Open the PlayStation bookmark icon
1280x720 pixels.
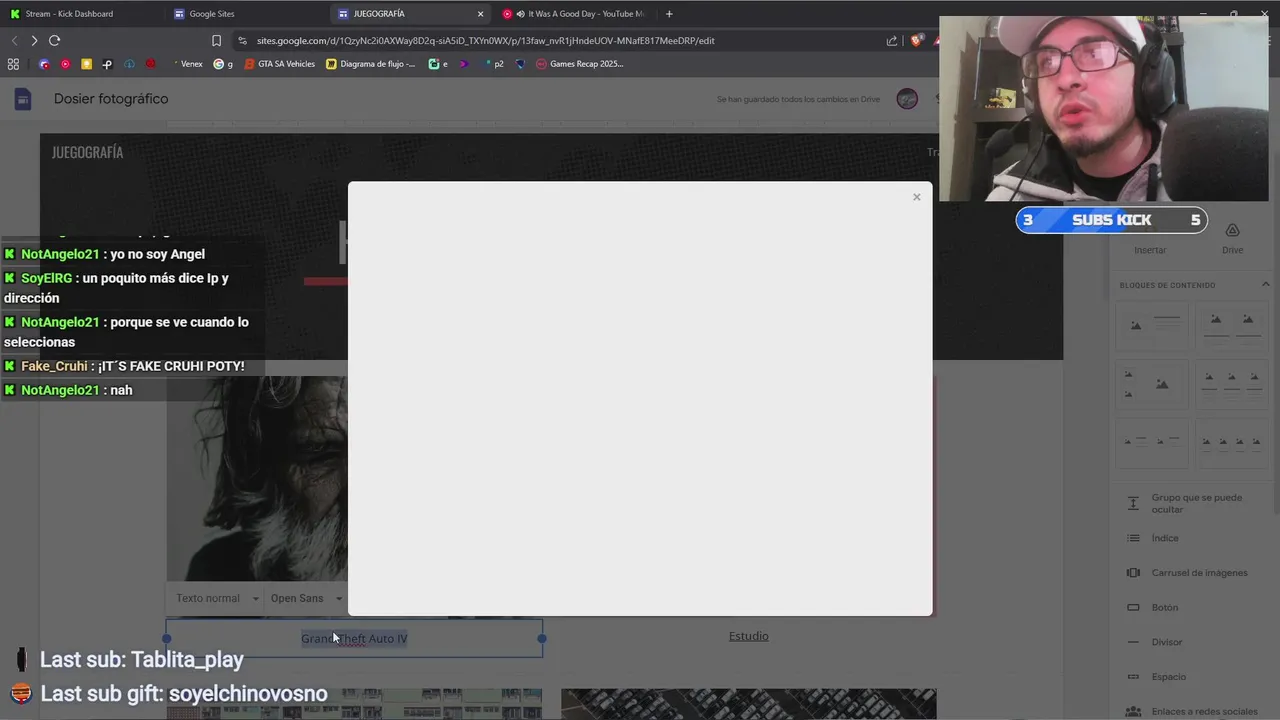tap(107, 64)
